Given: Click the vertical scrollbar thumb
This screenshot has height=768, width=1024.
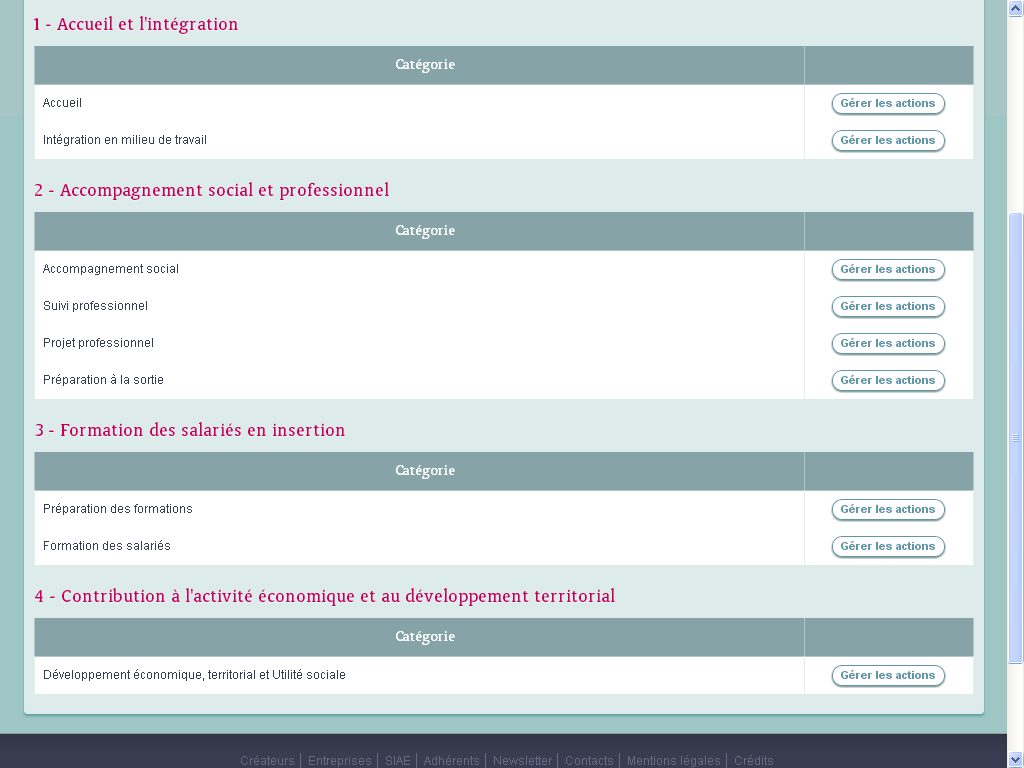Looking at the screenshot, I should pos(1016,438).
